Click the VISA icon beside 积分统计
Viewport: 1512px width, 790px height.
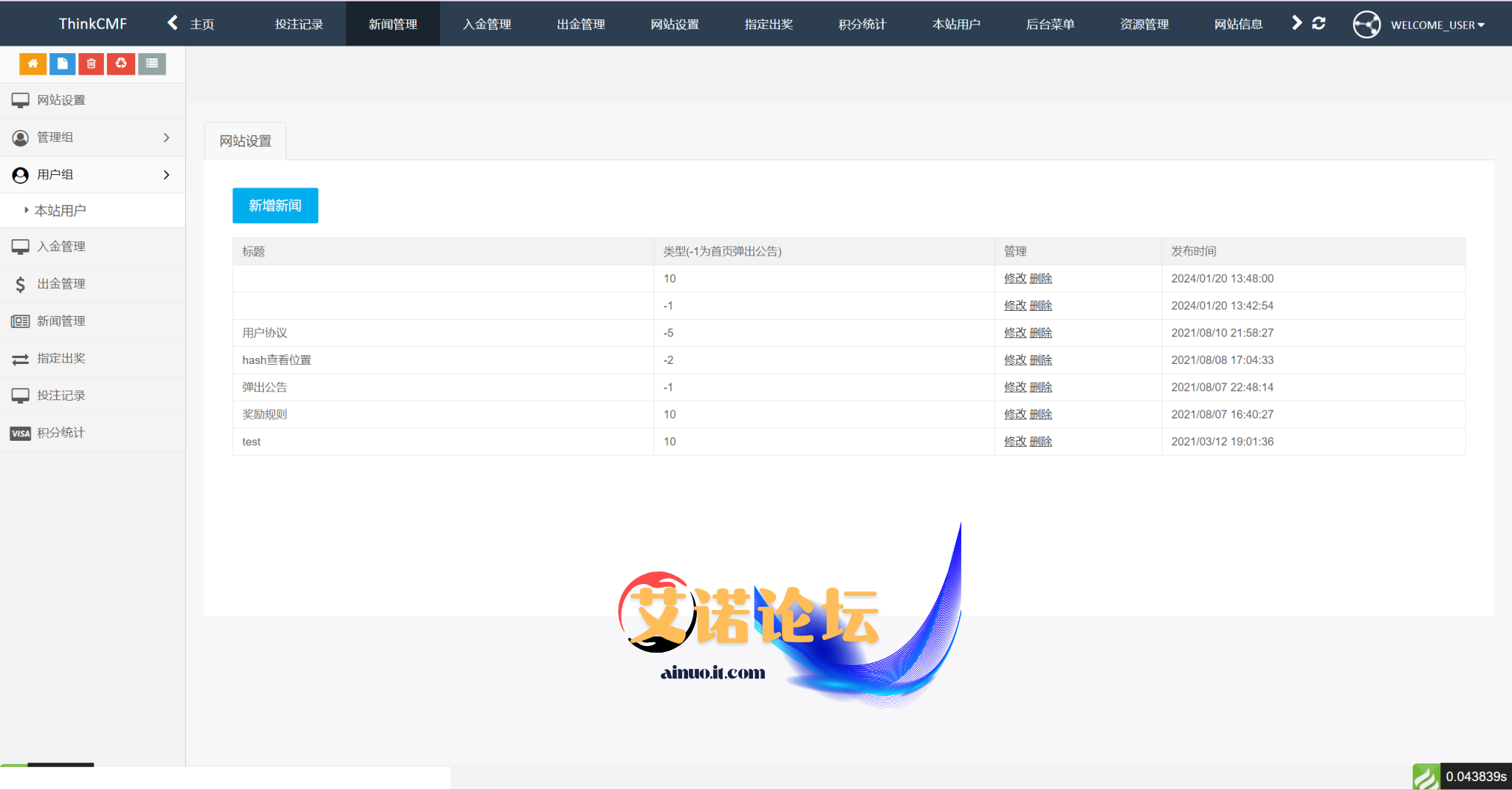[20, 433]
